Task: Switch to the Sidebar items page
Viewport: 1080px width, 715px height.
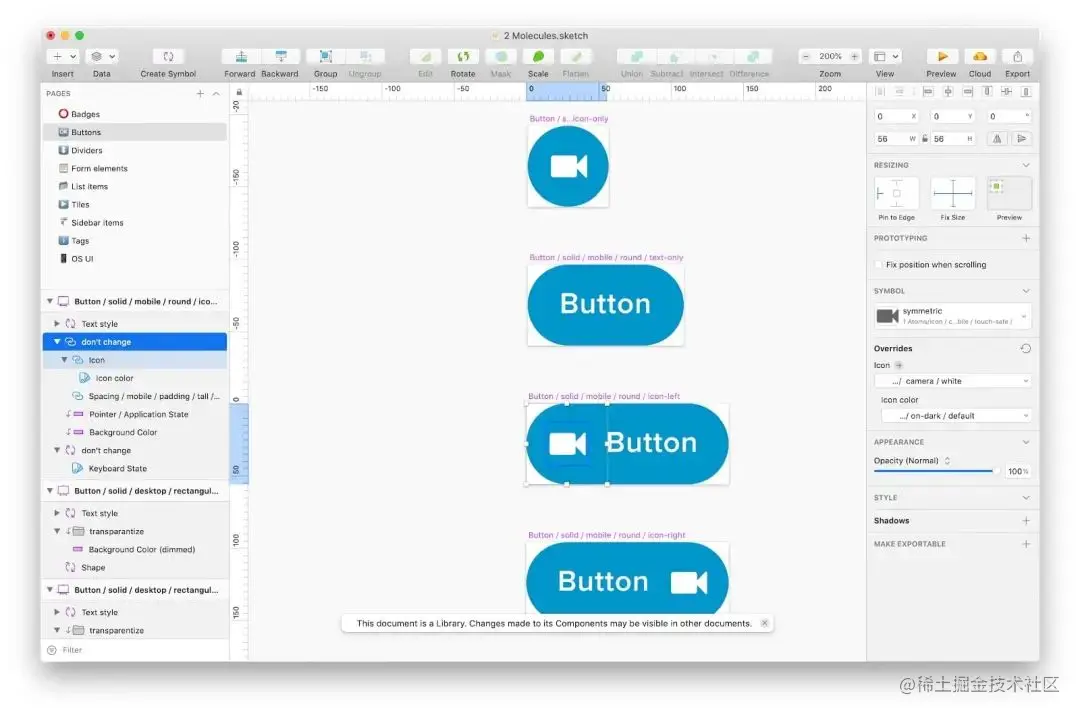Action: (x=97, y=222)
